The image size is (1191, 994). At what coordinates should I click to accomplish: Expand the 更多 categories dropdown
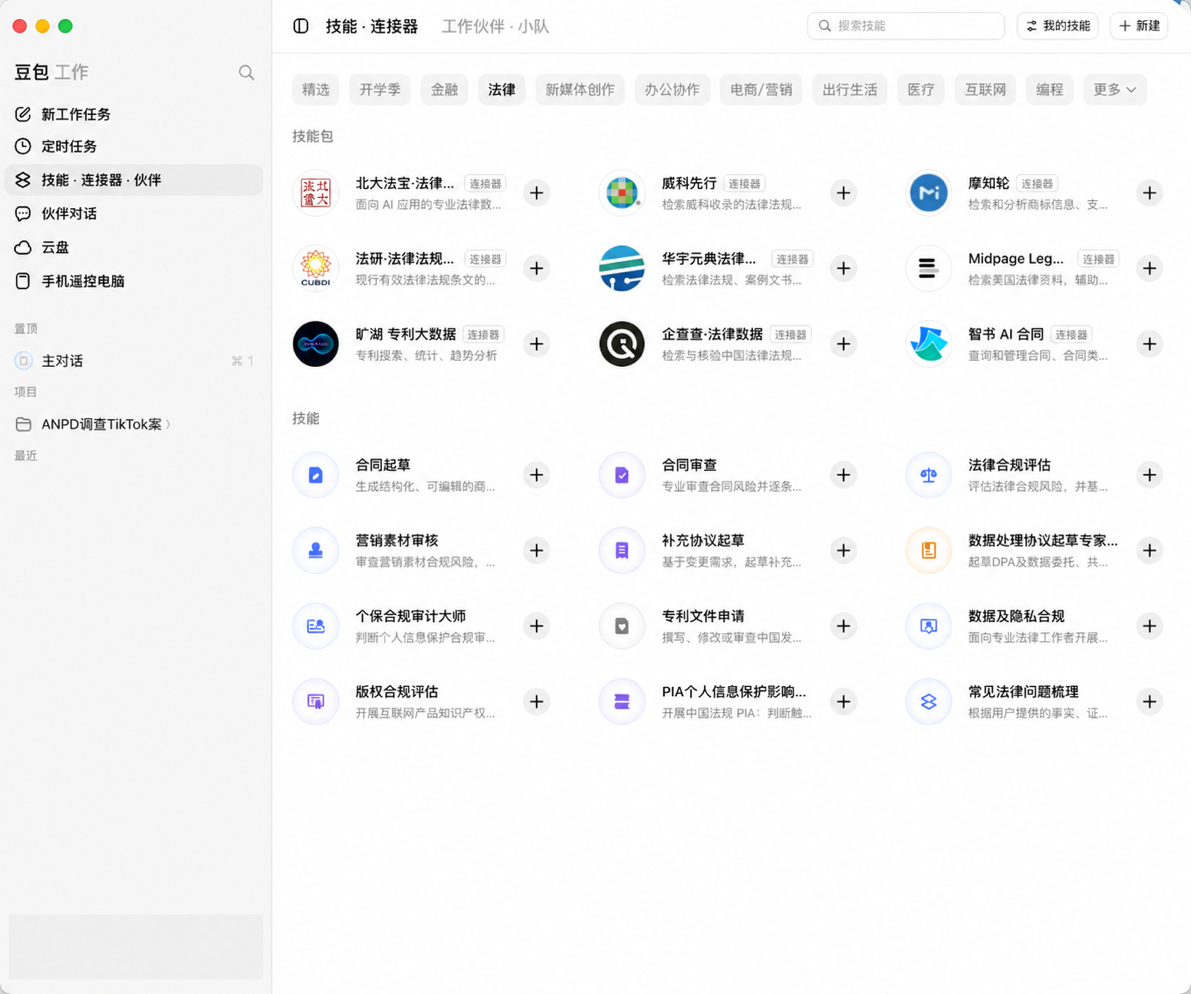[x=1114, y=90]
